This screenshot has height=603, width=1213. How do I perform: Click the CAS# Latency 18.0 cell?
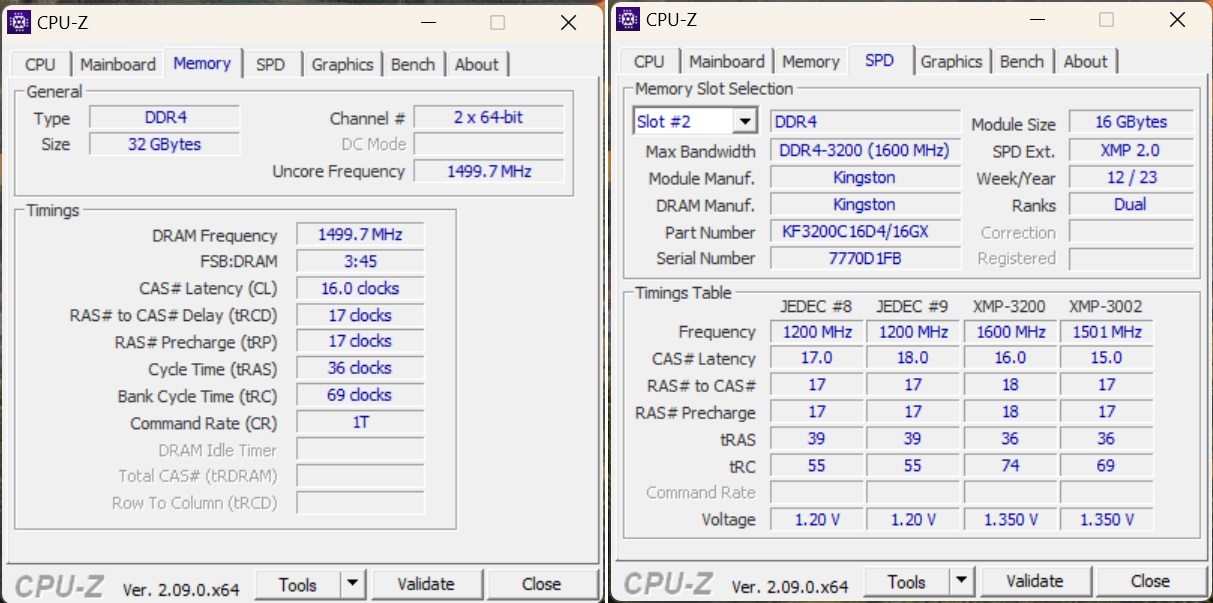(913, 358)
